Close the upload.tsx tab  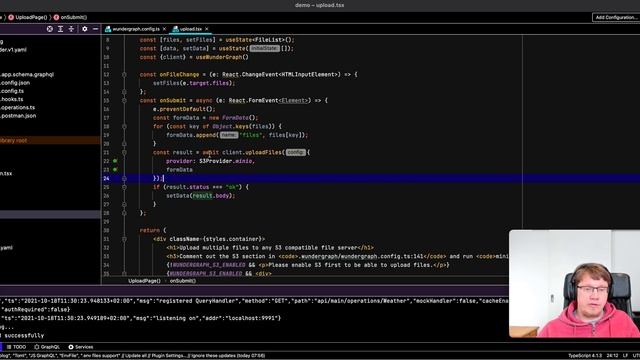(207, 29)
